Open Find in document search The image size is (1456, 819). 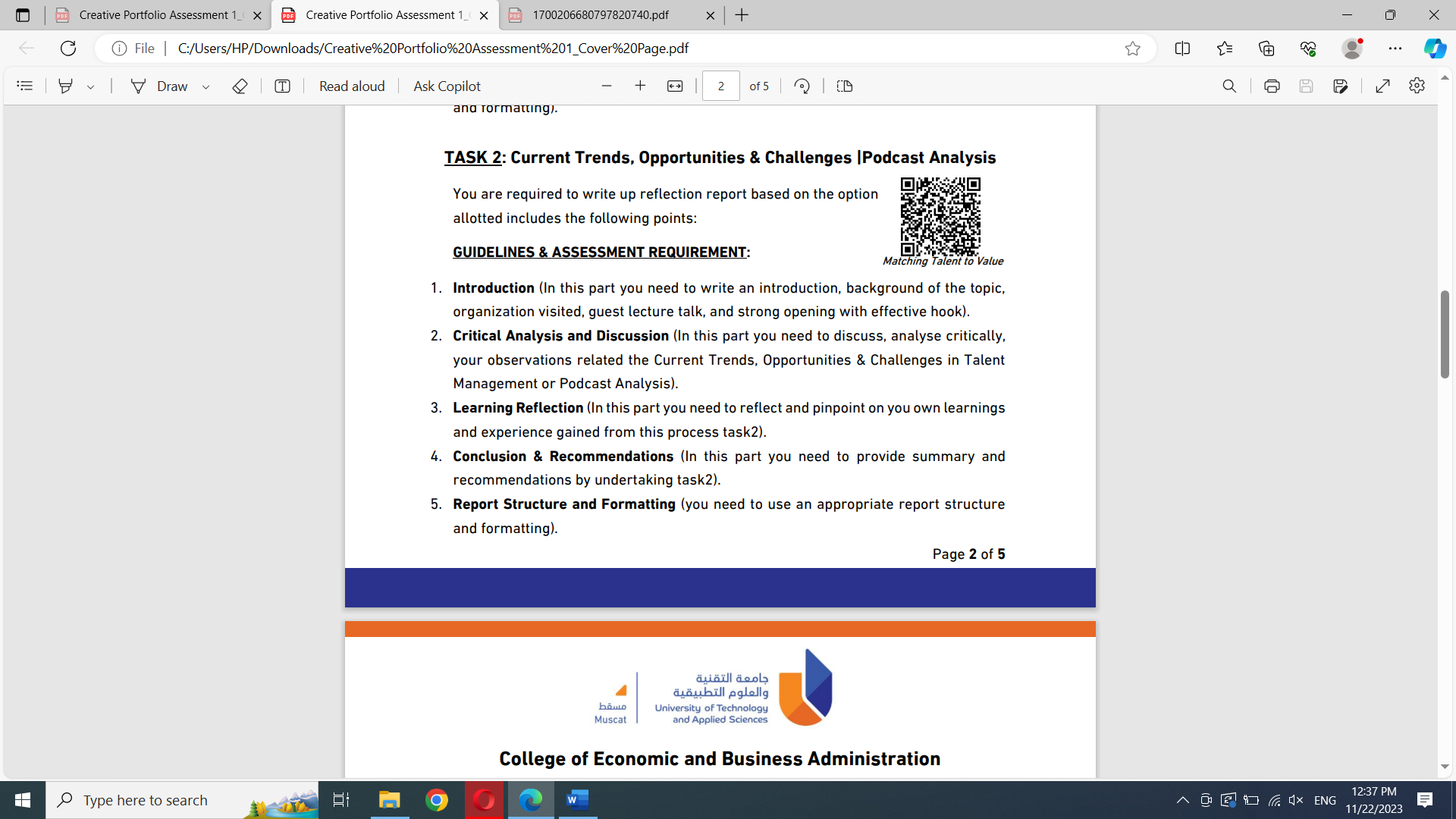click(1229, 86)
